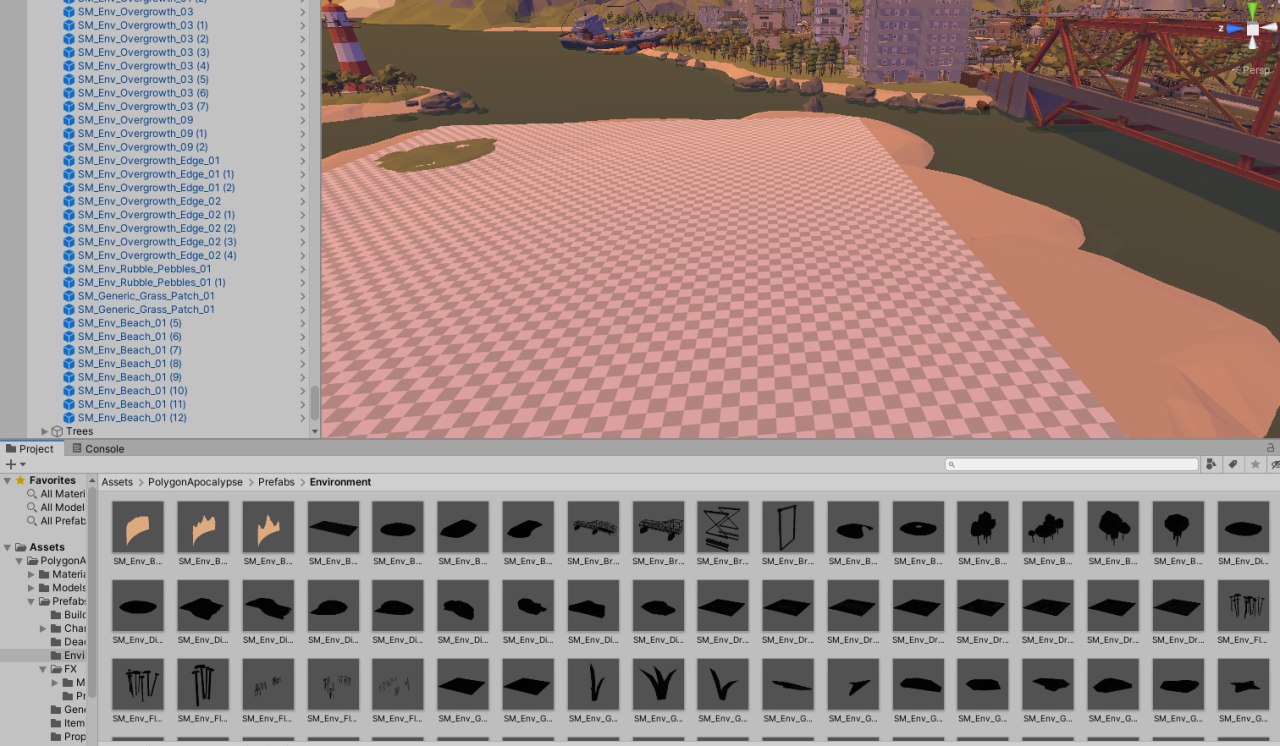Open prefab chevron for SM_Env_Beach_01 (10)
Image resolution: width=1280 pixels, height=746 pixels.
pos(303,391)
